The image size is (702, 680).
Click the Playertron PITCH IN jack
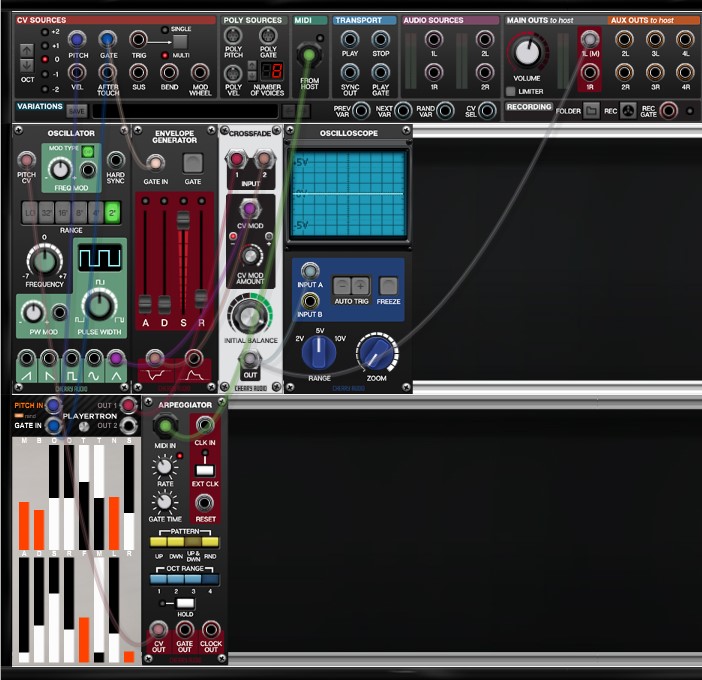(54, 406)
